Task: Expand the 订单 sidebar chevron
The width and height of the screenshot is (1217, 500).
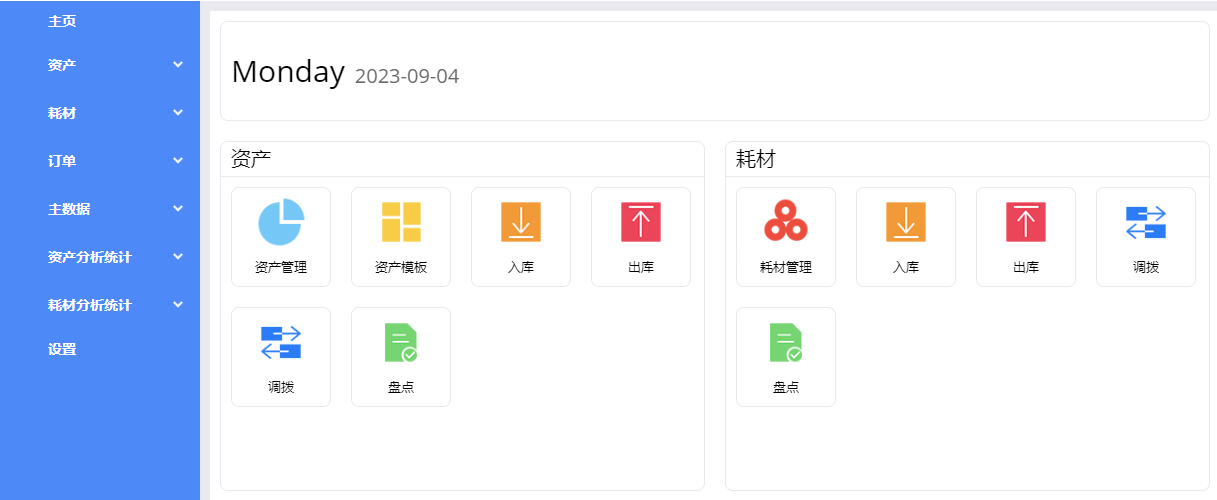Action: point(178,160)
